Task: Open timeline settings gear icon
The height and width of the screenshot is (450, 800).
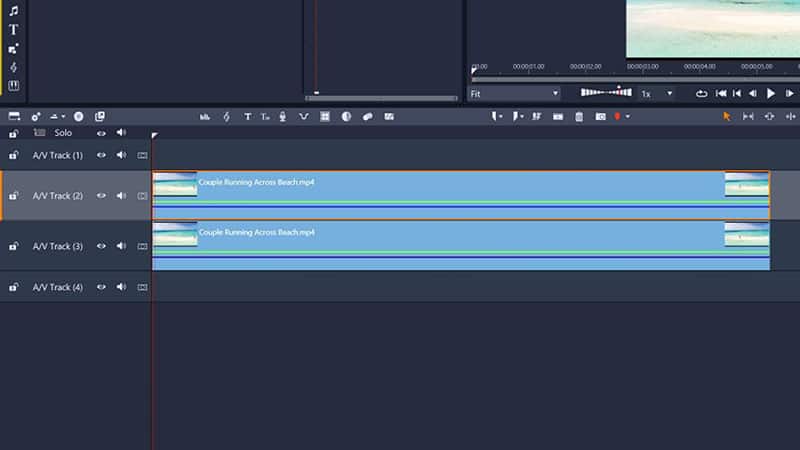Action: (x=36, y=116)
